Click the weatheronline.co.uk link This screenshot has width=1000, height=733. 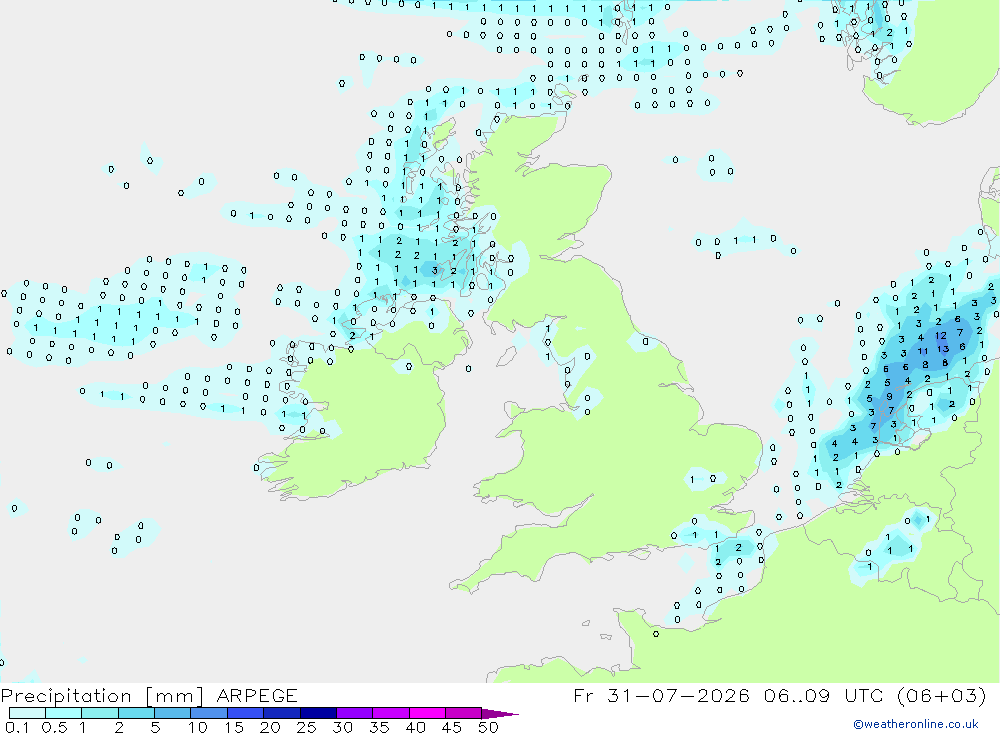tap(916, 724)
